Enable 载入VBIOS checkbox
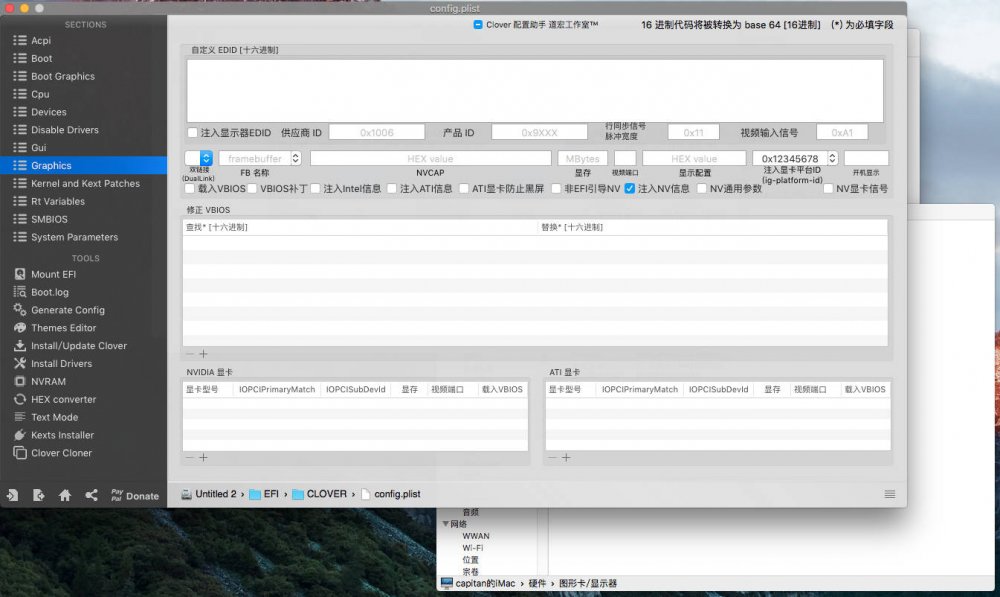The image size is (1000, 597). click(189, 189)
